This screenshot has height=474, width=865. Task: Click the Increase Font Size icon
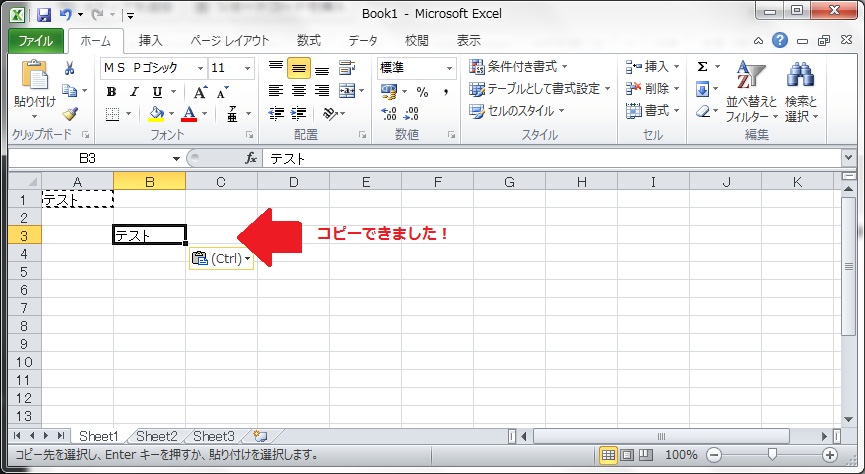point(200,92)
